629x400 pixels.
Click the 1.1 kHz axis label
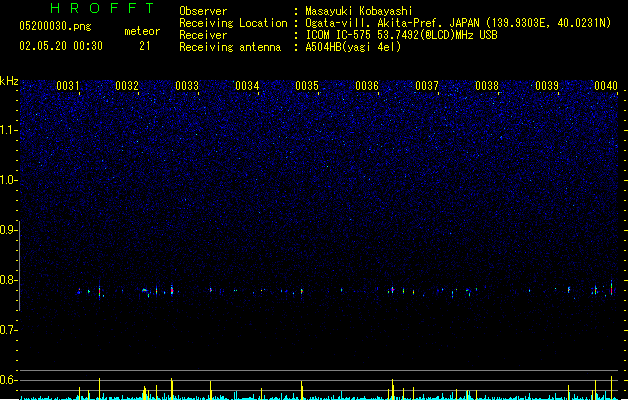click(9, 130)
